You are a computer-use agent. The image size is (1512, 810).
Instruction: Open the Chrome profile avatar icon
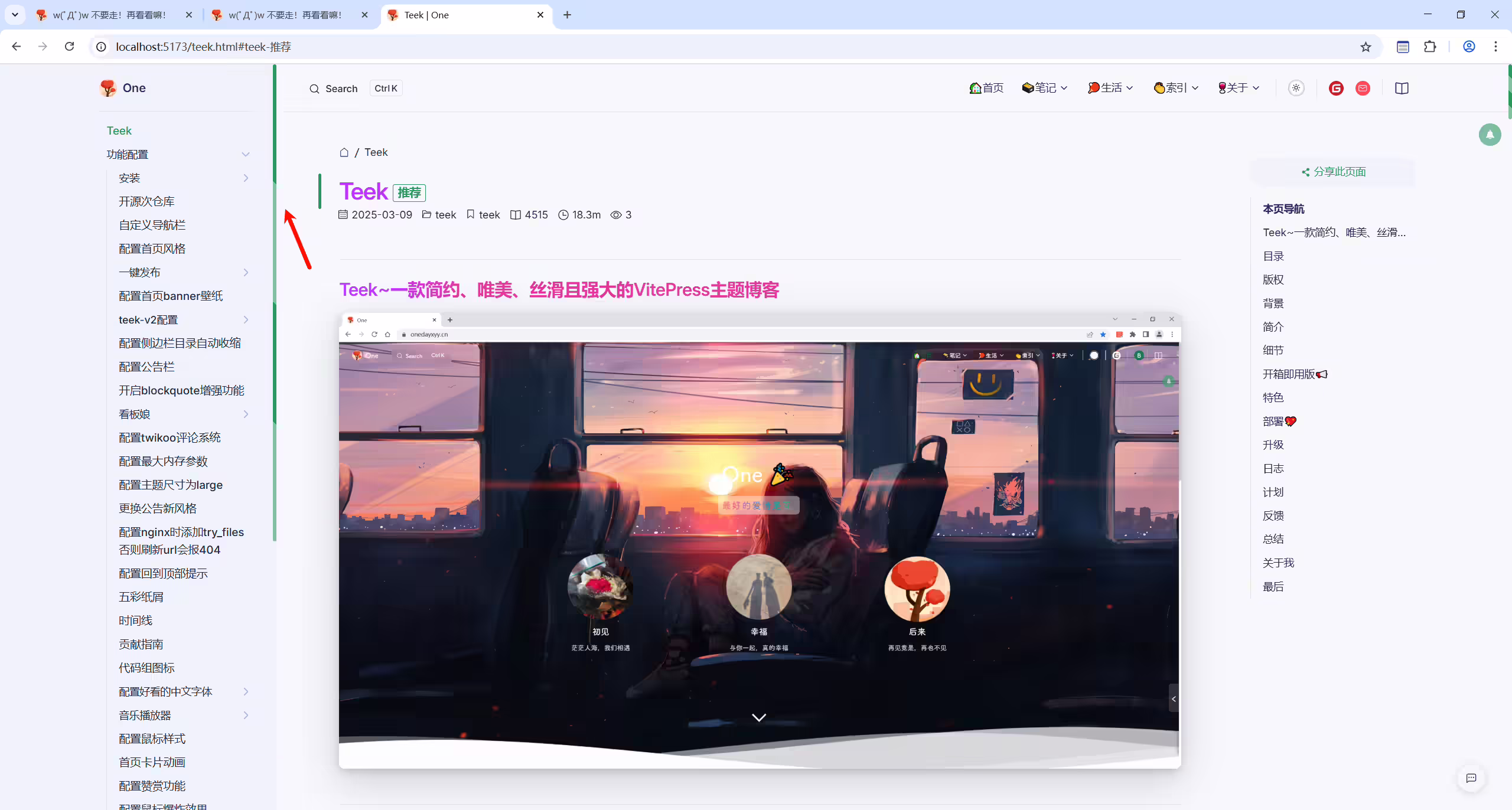coord(1469,47)
